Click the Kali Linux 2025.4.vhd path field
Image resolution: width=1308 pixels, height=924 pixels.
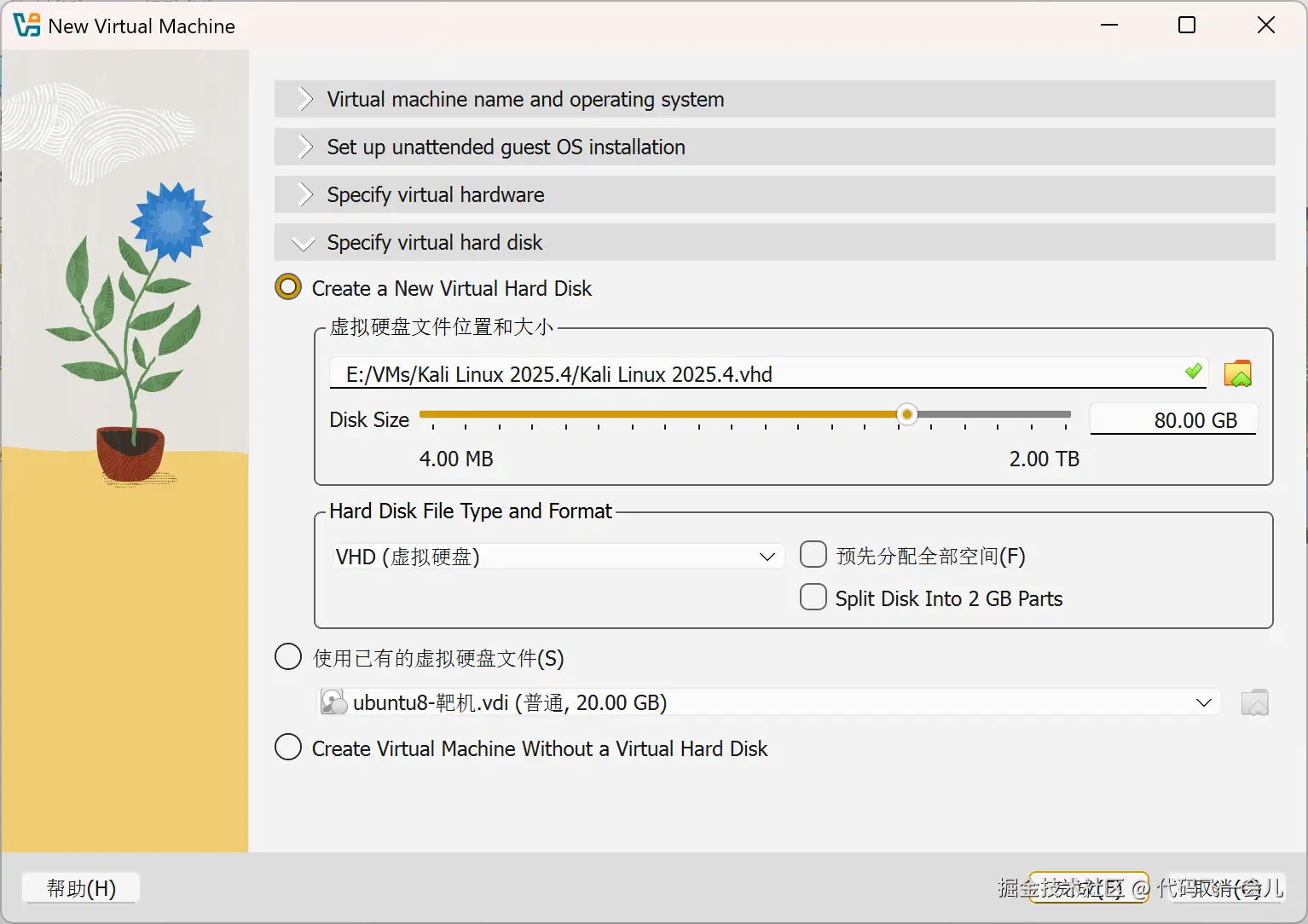768,374
